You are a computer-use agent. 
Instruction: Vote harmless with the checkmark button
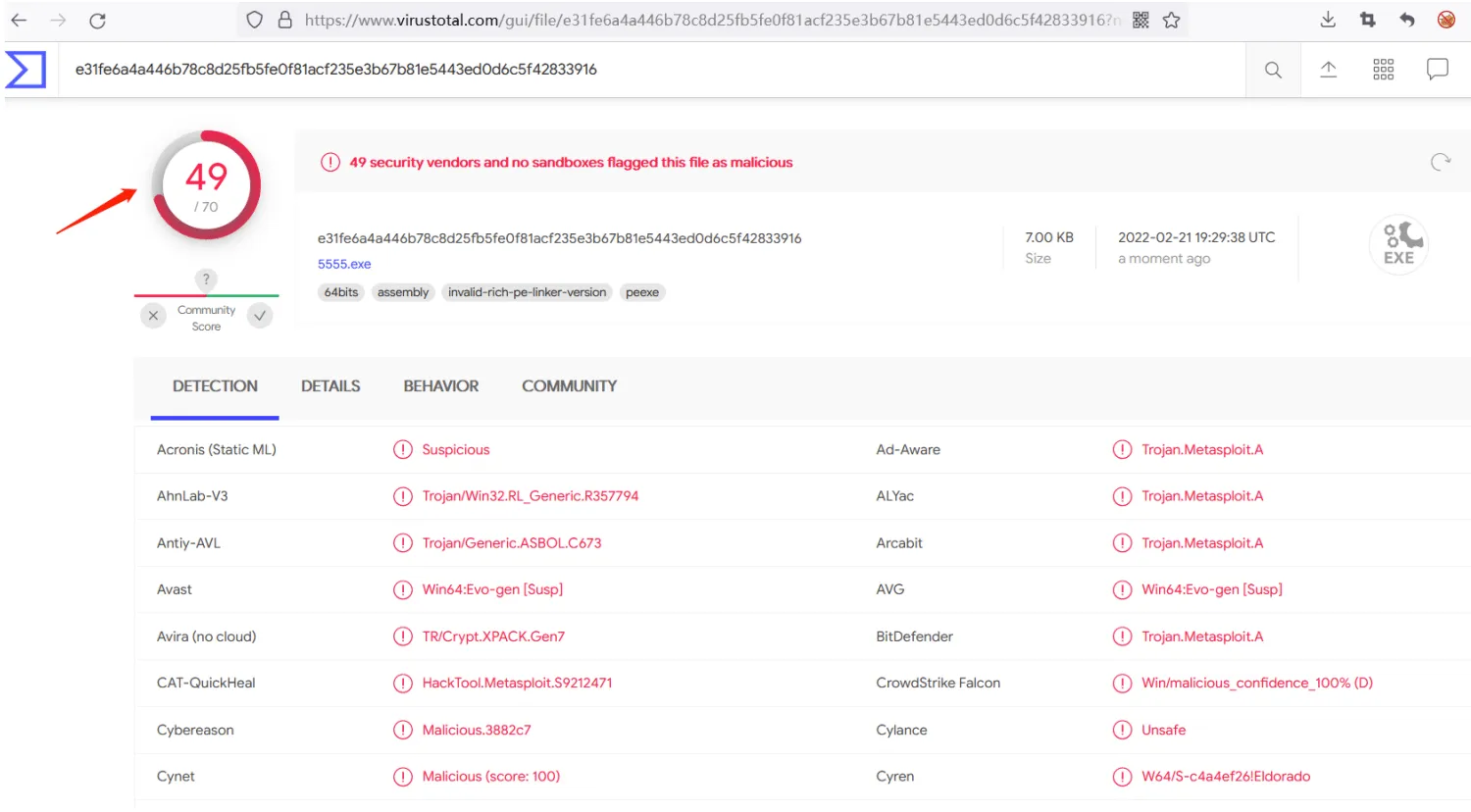pos(260,316)
